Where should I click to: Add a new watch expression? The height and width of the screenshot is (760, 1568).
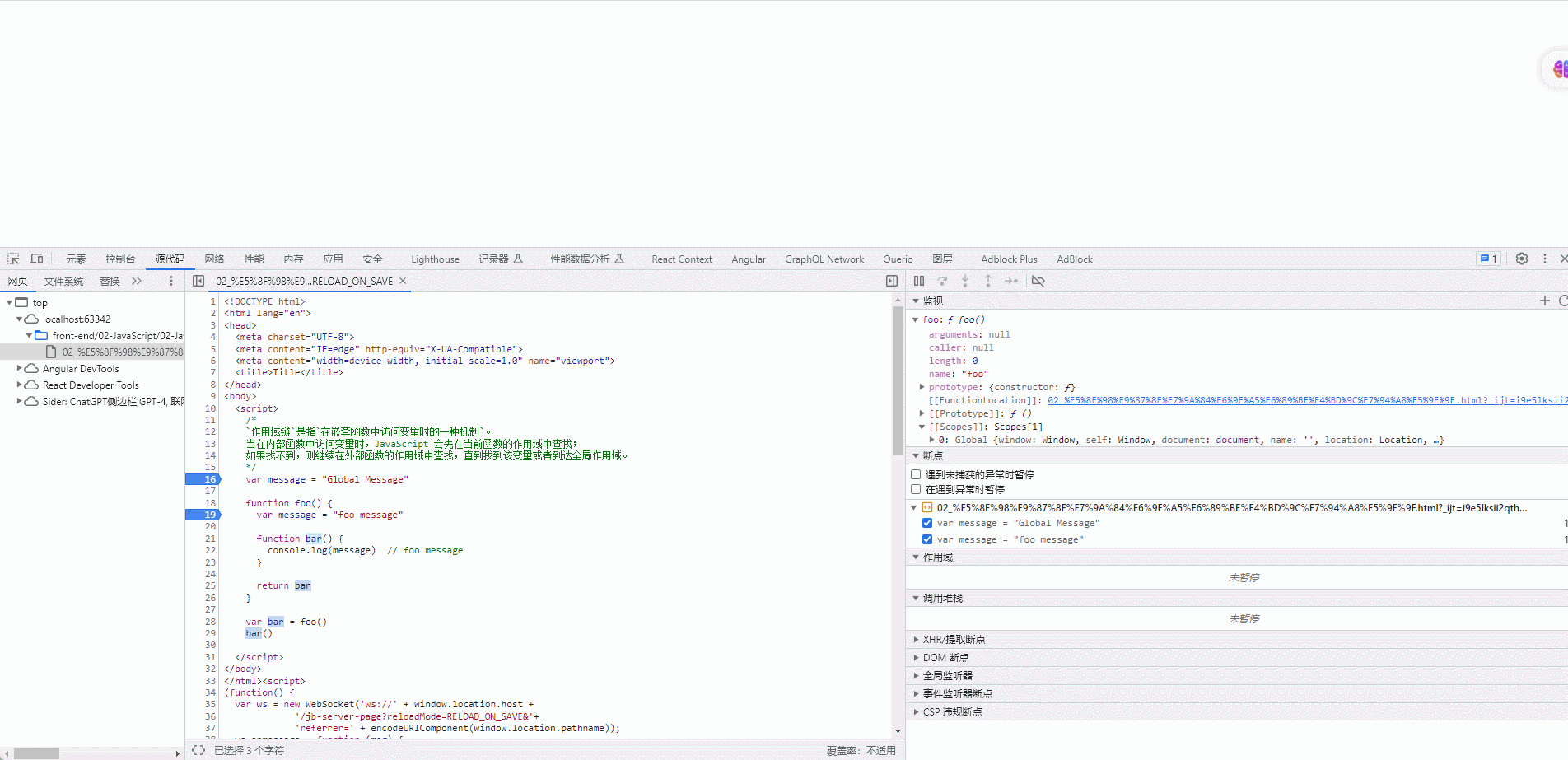pyautogui.click(x=1545, y=301)
